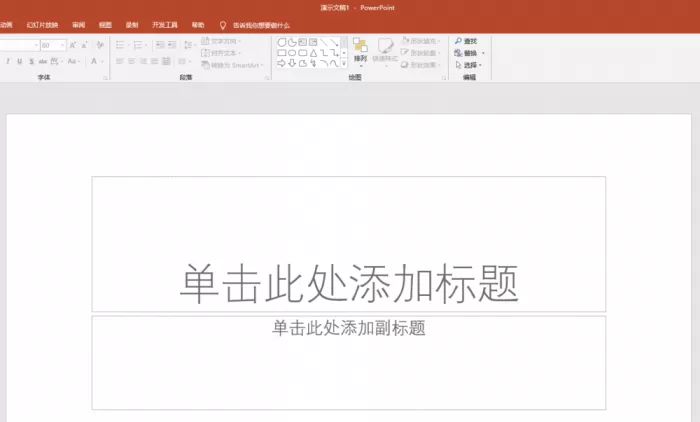The height and width of the screenshot is (422, 700).
Task: Toggle Align Right paragraph alignment
Action: coord(143,61)
